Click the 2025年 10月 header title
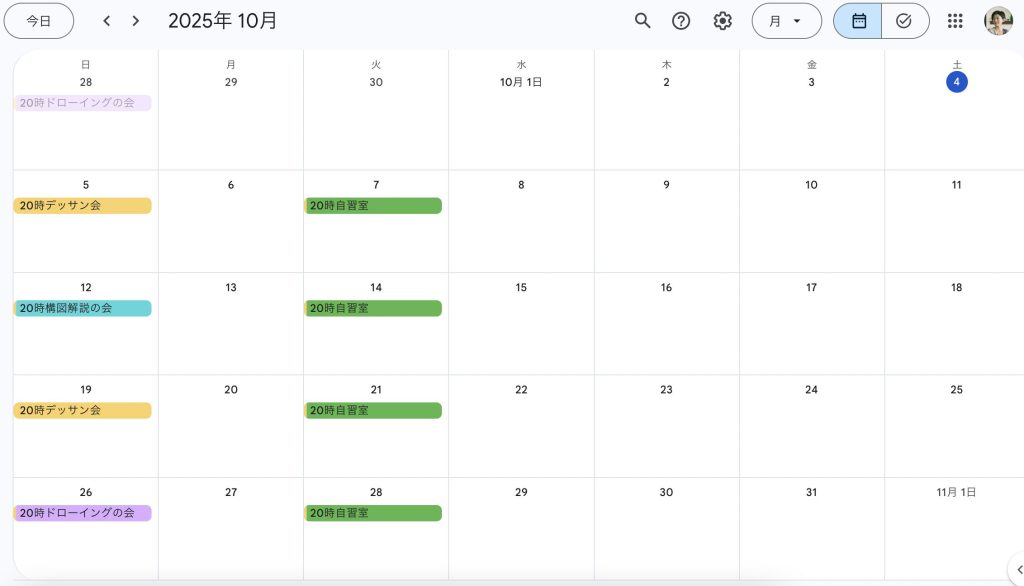Screen dimensions: 1024x586 223,21
